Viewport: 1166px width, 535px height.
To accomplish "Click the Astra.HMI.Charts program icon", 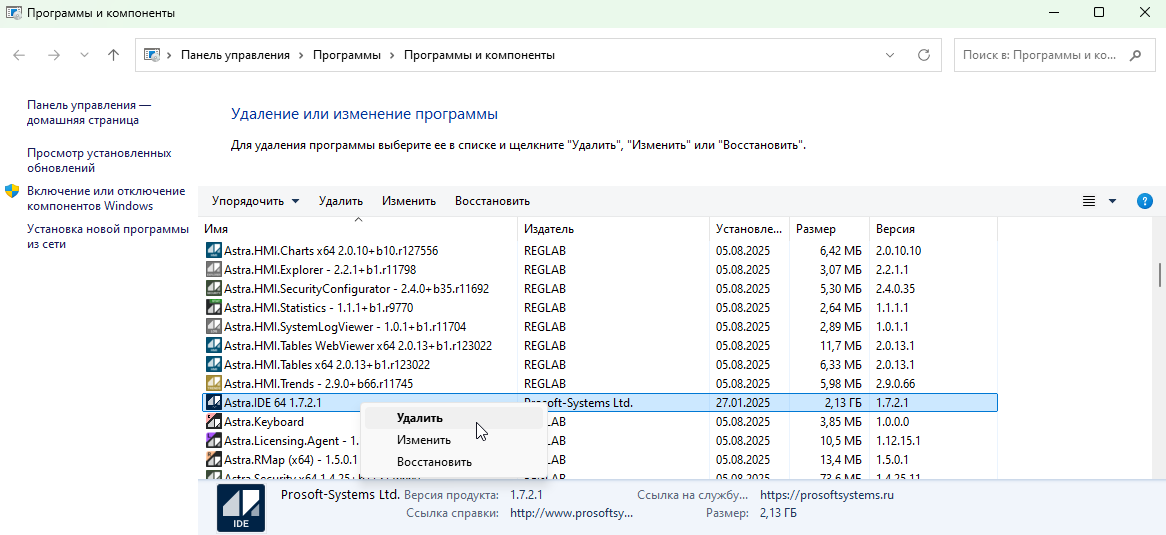I will click(x=213, y=251).
